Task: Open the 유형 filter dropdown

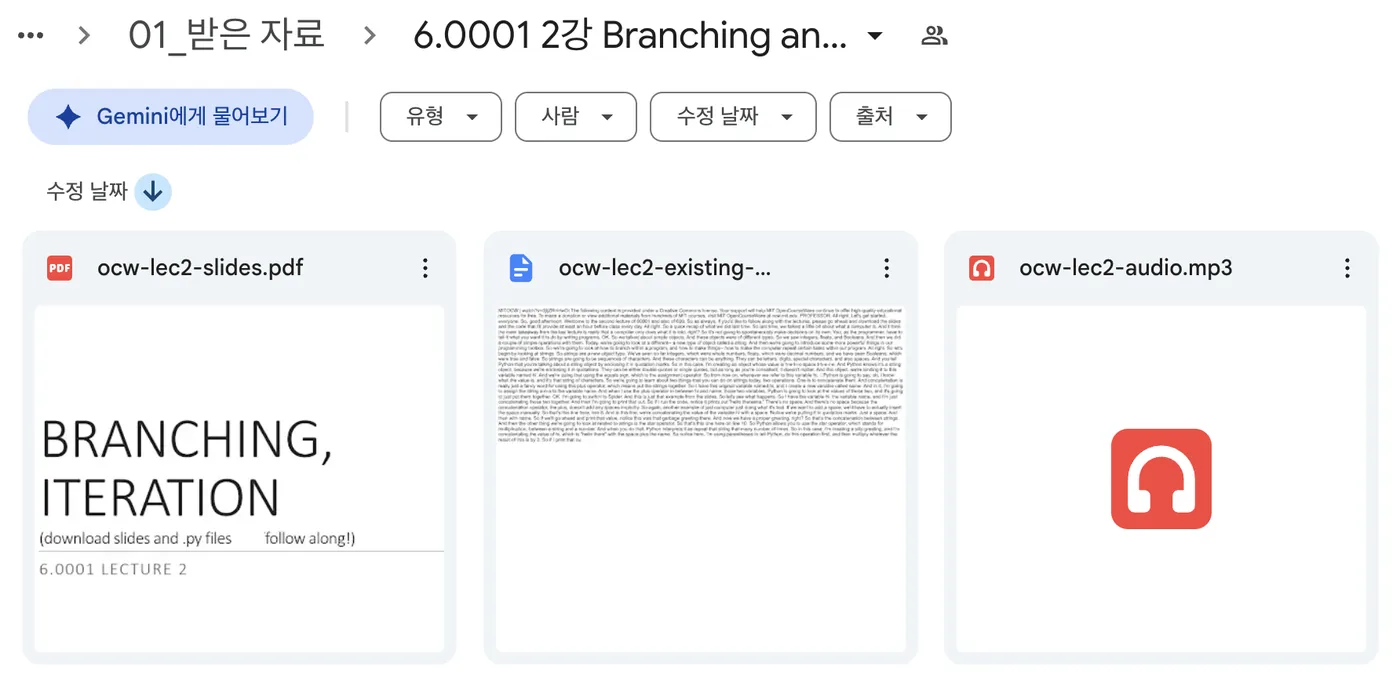Action: [x=440, y=117]
